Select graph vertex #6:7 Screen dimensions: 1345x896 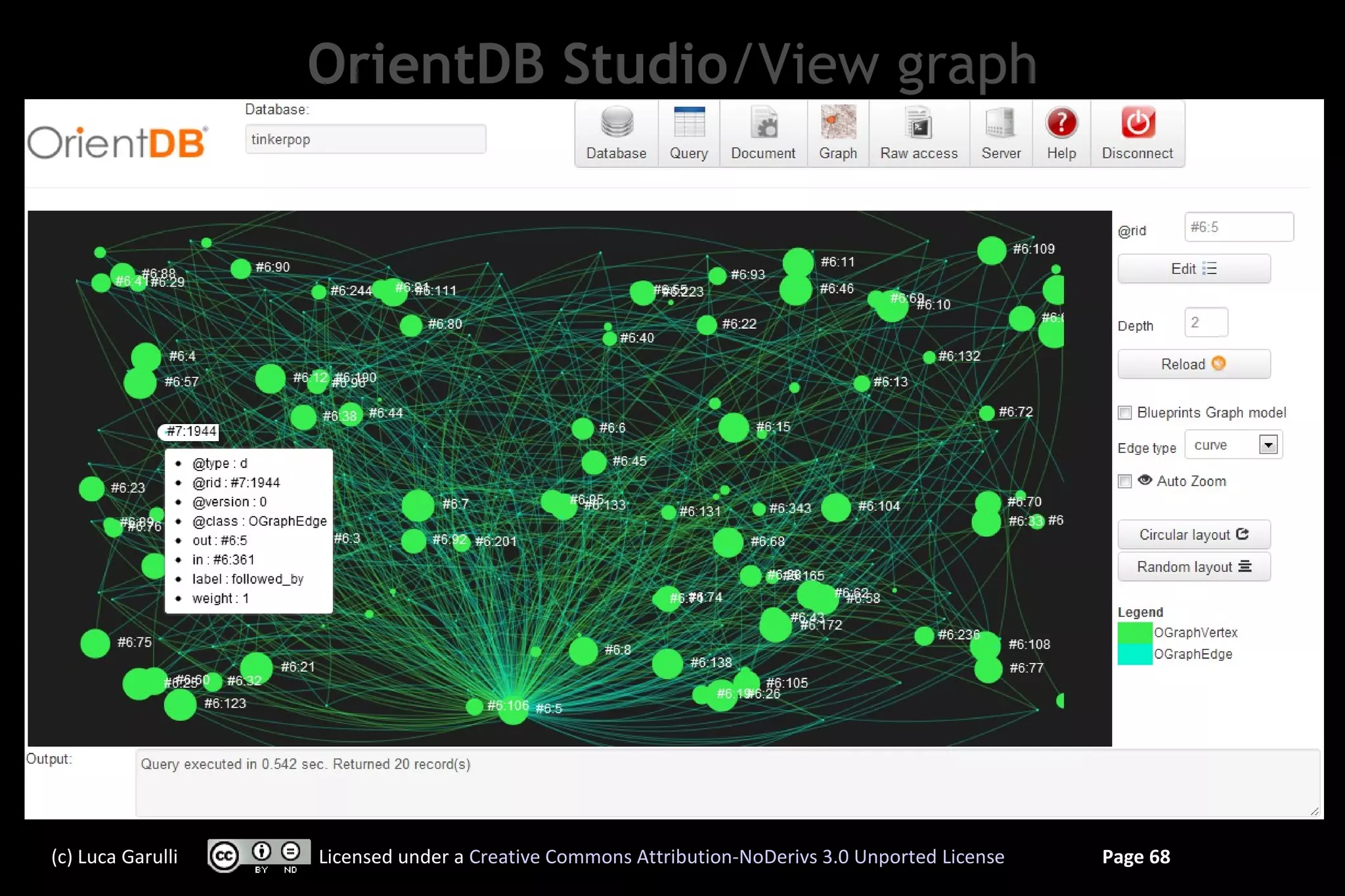tap(418, 505)
